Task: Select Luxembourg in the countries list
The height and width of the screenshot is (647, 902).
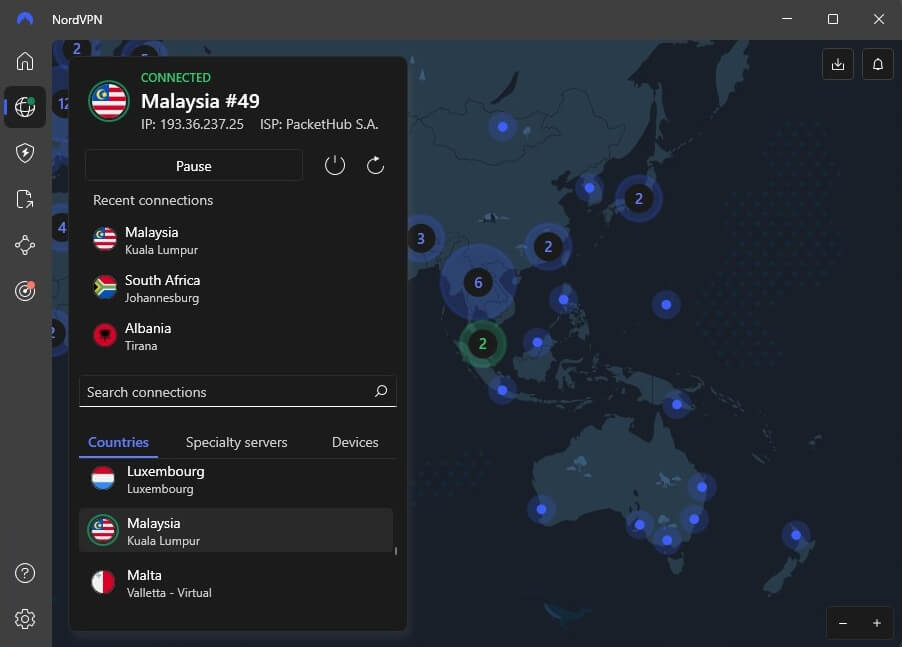Action: (236, 479)
